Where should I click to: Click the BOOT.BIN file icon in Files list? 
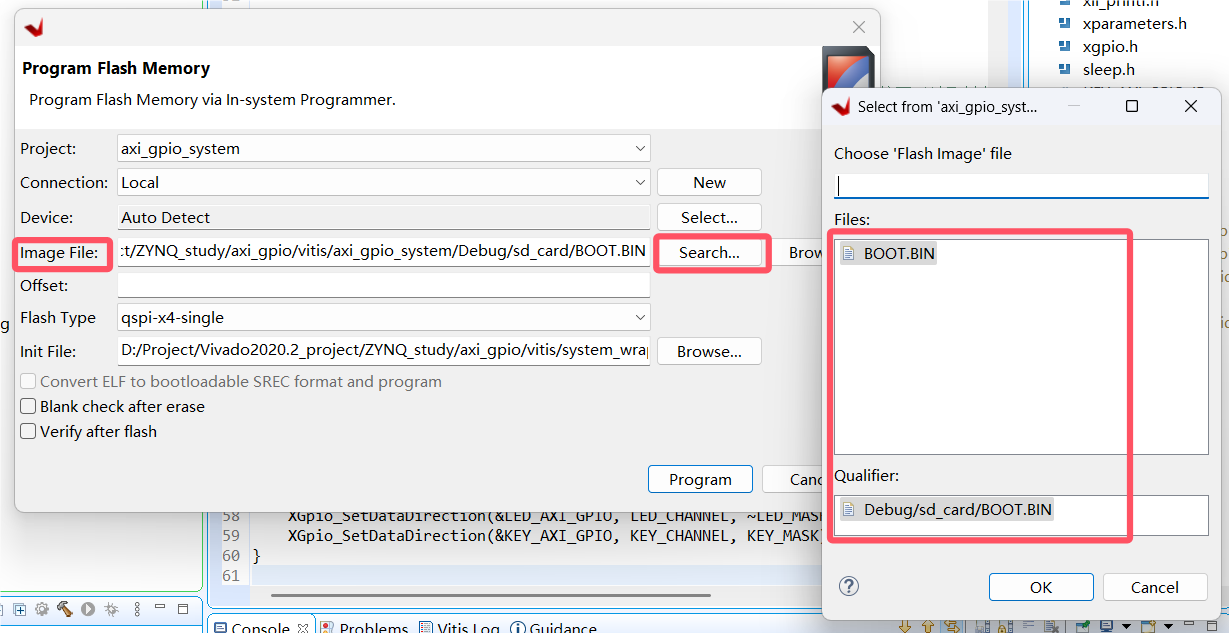[x=849, y=253]
